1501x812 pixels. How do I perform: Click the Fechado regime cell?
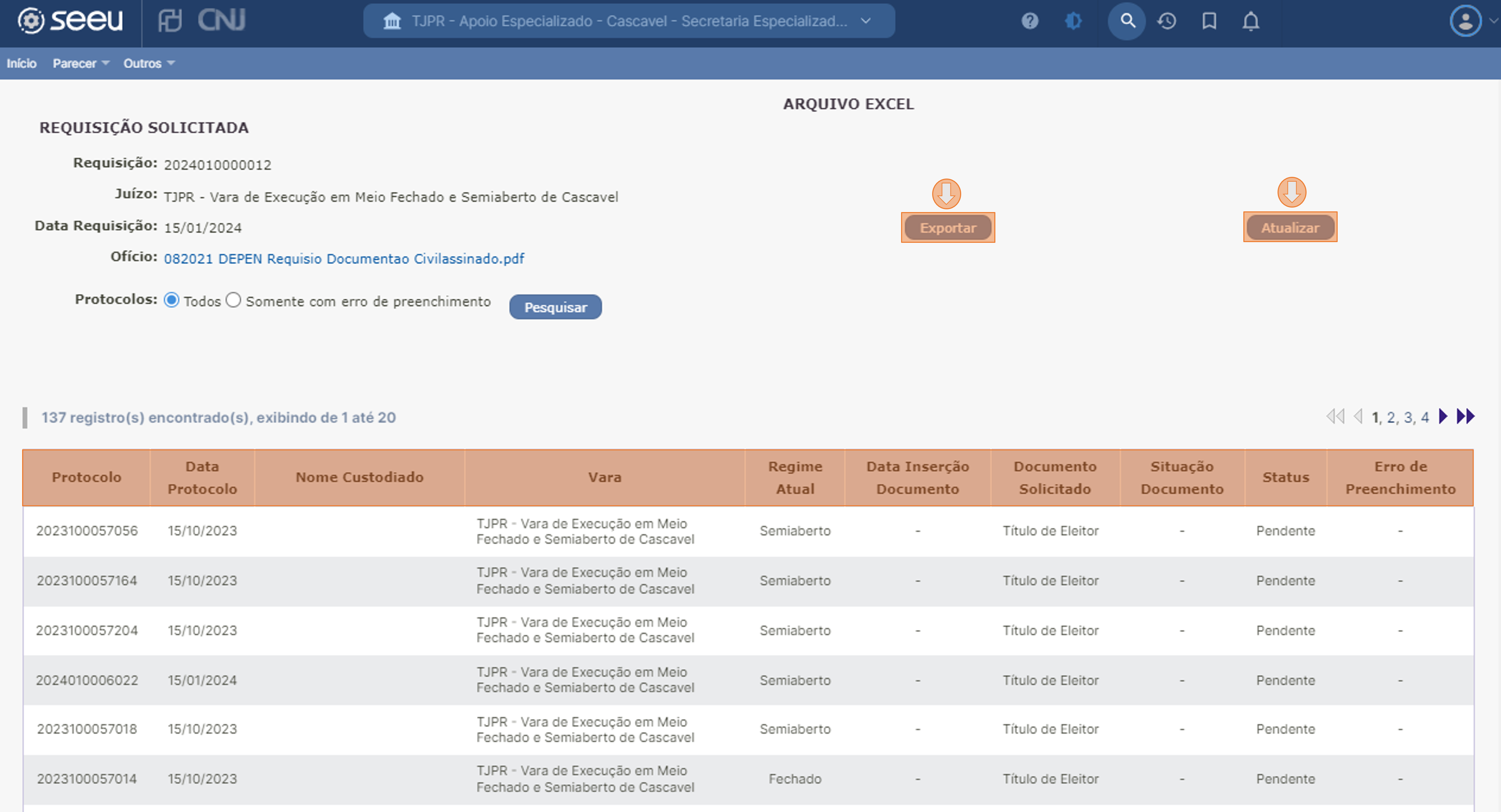click(x=795, y=780)
